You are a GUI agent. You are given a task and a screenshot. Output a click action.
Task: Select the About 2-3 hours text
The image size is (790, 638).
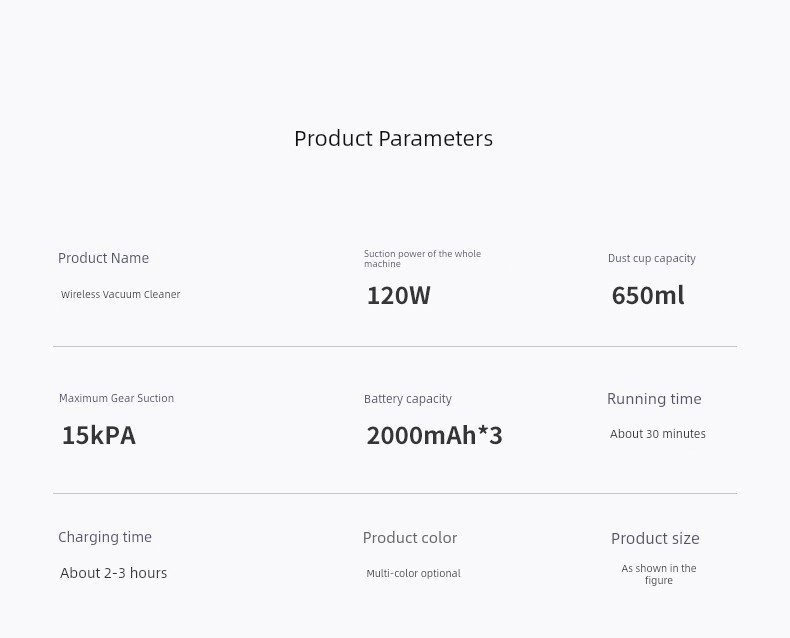click(113, 573)
